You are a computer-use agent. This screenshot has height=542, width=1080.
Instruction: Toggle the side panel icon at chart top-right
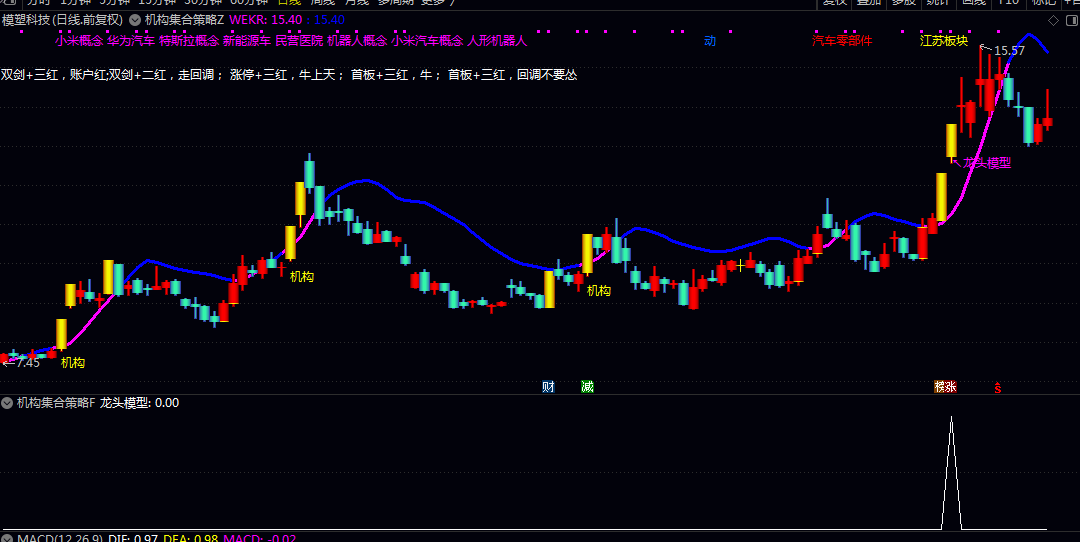(1071, 20)
